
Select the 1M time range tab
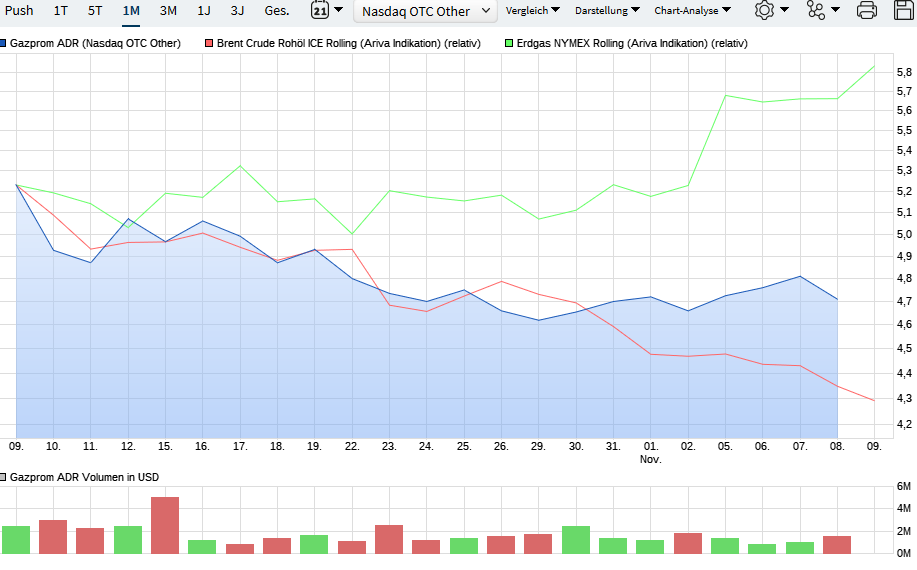(x=131, y=11)
